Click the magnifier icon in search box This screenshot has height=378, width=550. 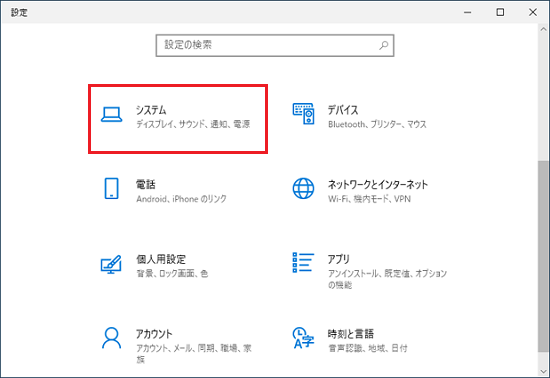click(x=383, y=45)
